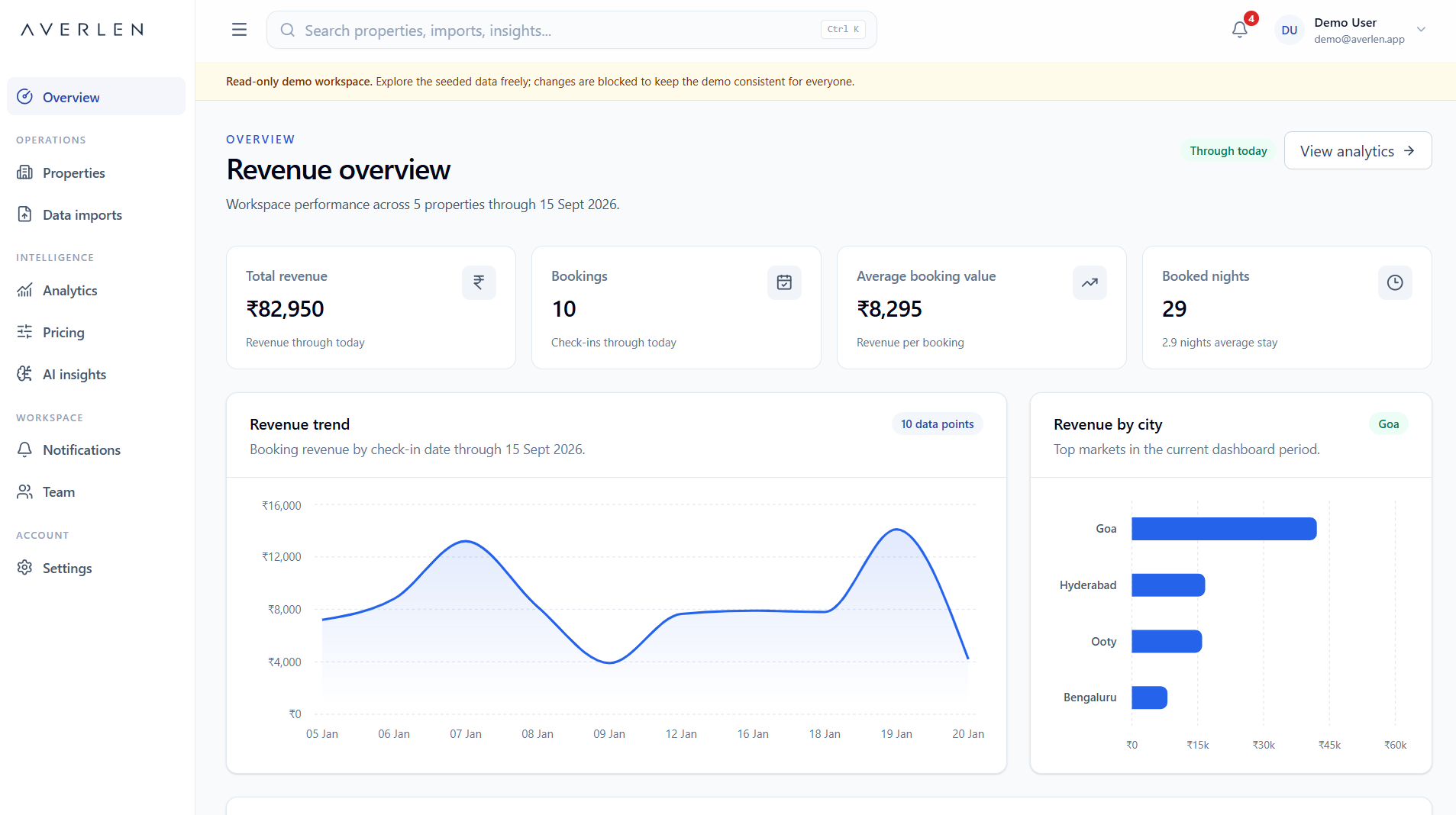This screenshot has width=1456, height=815.
Task: Click the Revenue trend heading
Action: 299,424
